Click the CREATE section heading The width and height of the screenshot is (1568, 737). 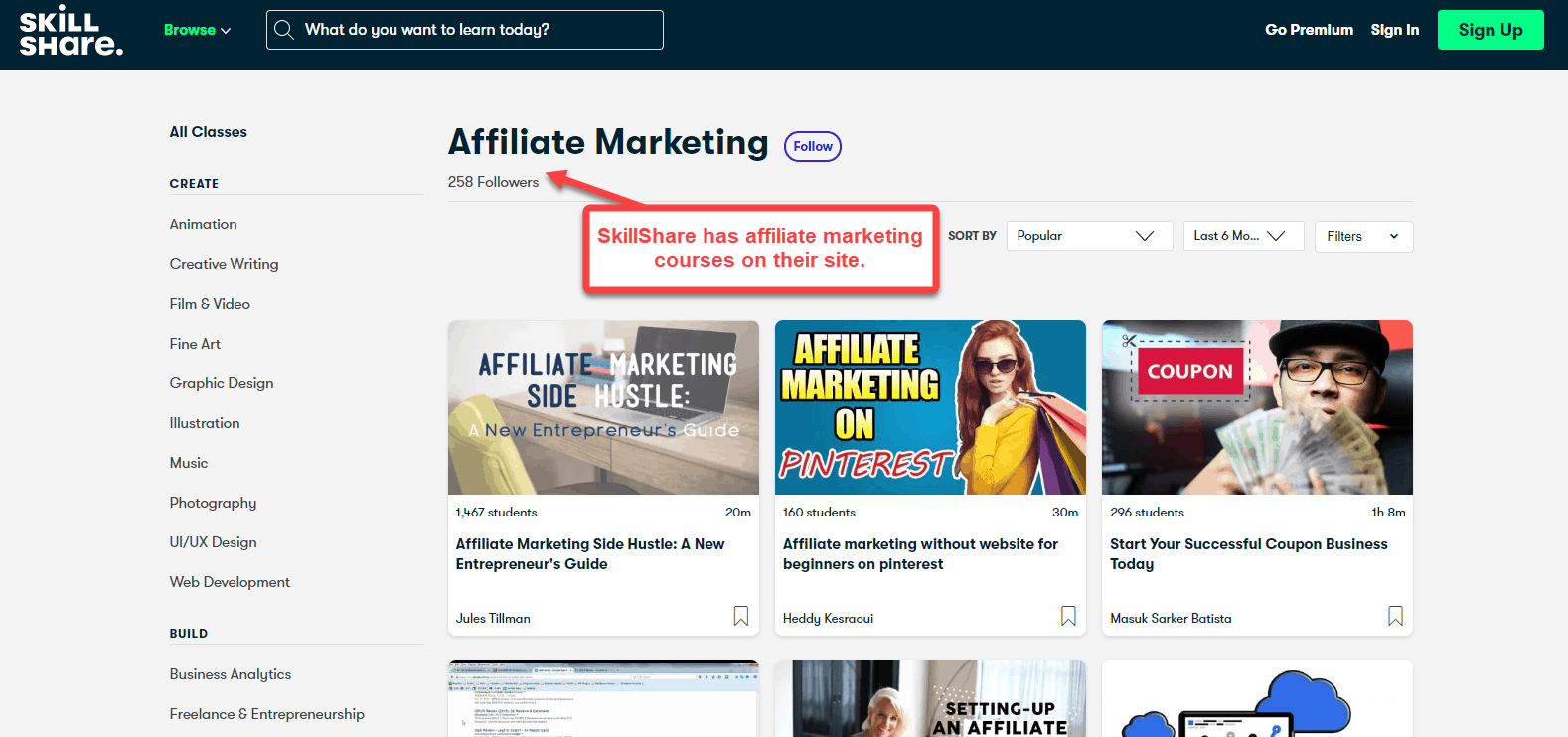pyautogui.click(x=194, y=184)
